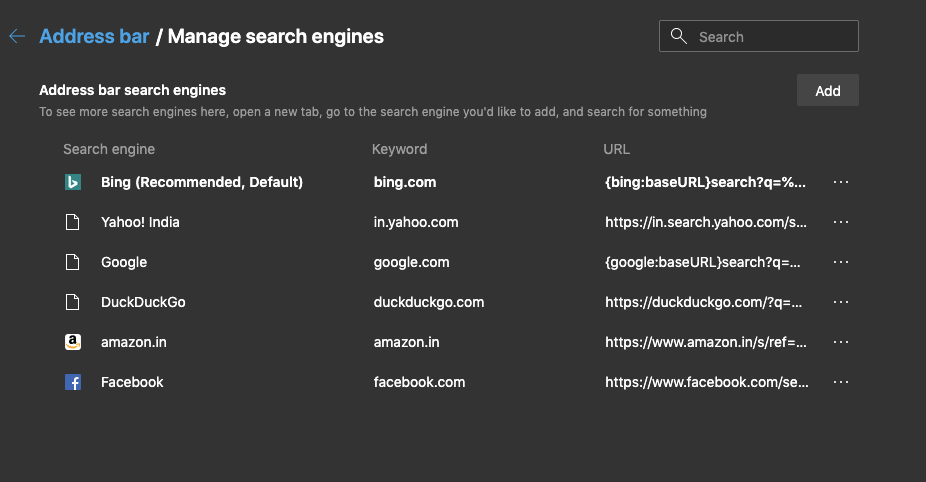Add a new search engine
The width and height of the screenshot is (926, 482).
tap(827, 91)
